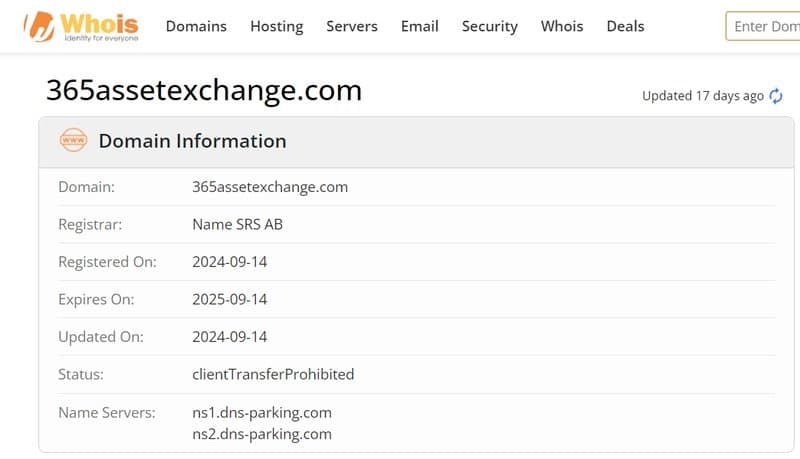Image resolution: width=800 pixels, height=459 pixels.
Task: Click the 'Registrar:' label
Action: 90,224
